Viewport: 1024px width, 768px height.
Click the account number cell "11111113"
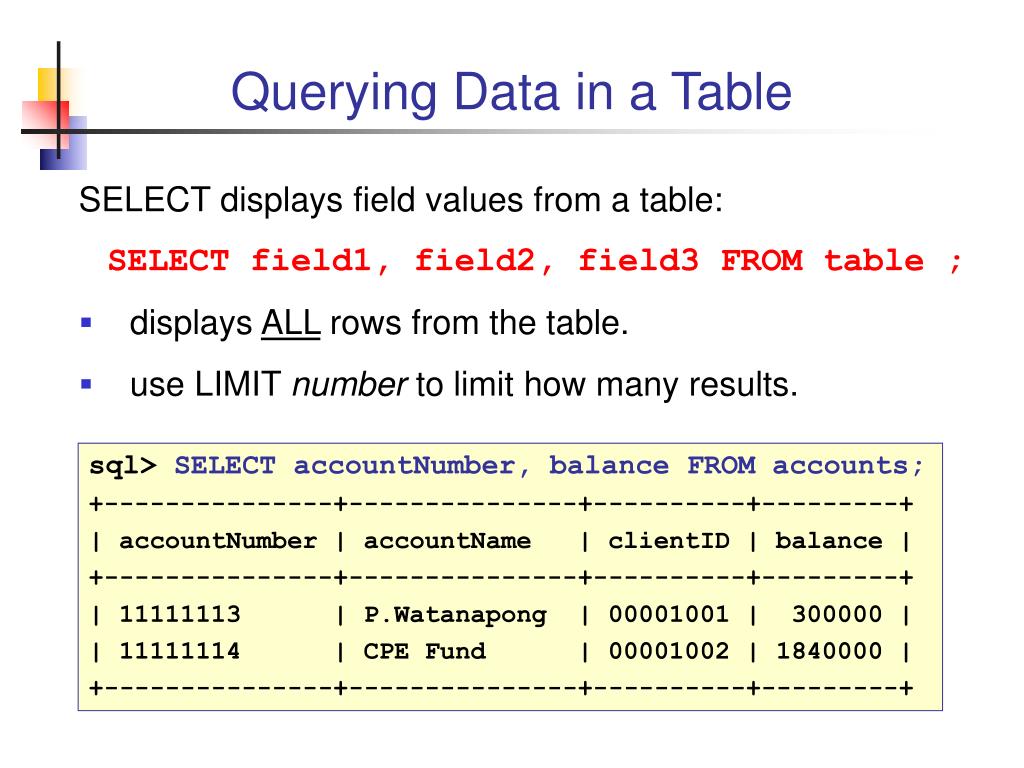tap(180, 614)
